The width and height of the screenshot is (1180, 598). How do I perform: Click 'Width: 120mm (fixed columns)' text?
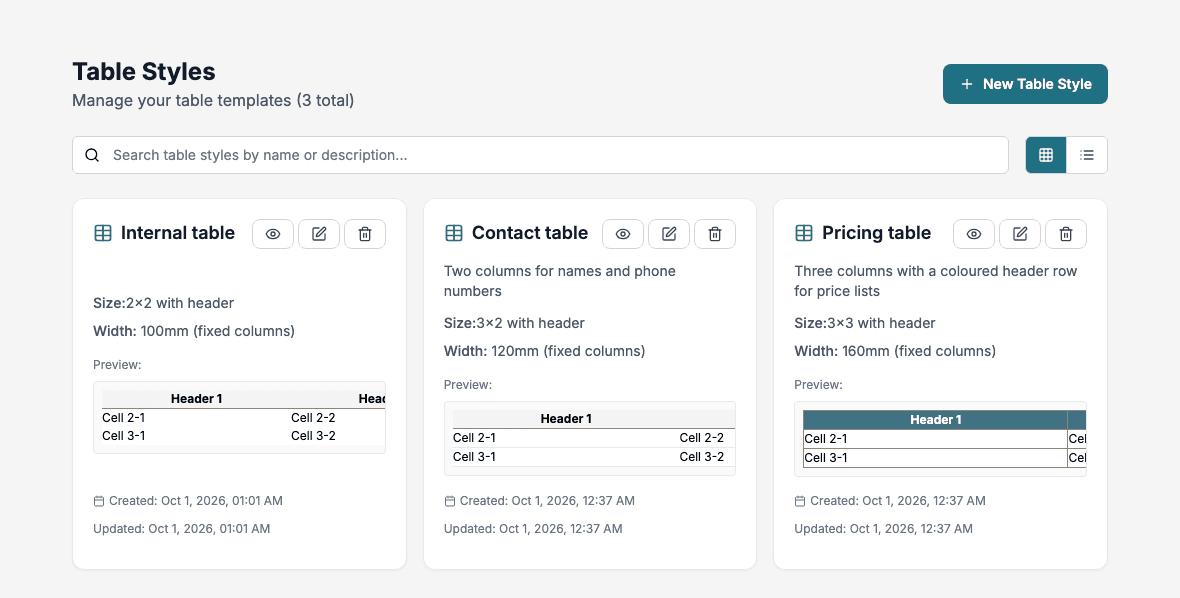[x=545, y=351]
